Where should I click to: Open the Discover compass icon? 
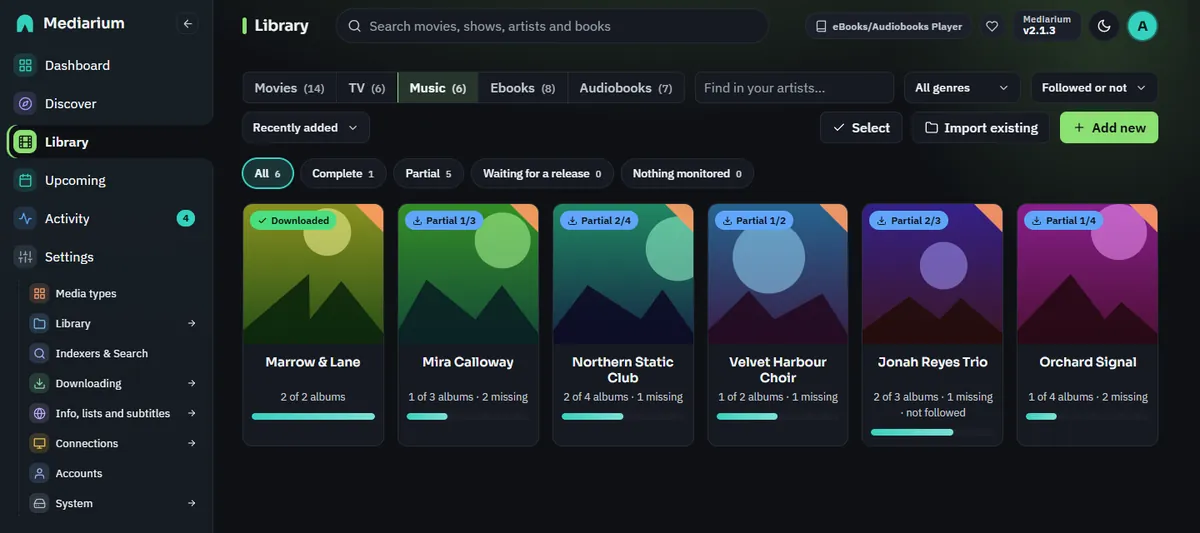(x=25, y=103)
